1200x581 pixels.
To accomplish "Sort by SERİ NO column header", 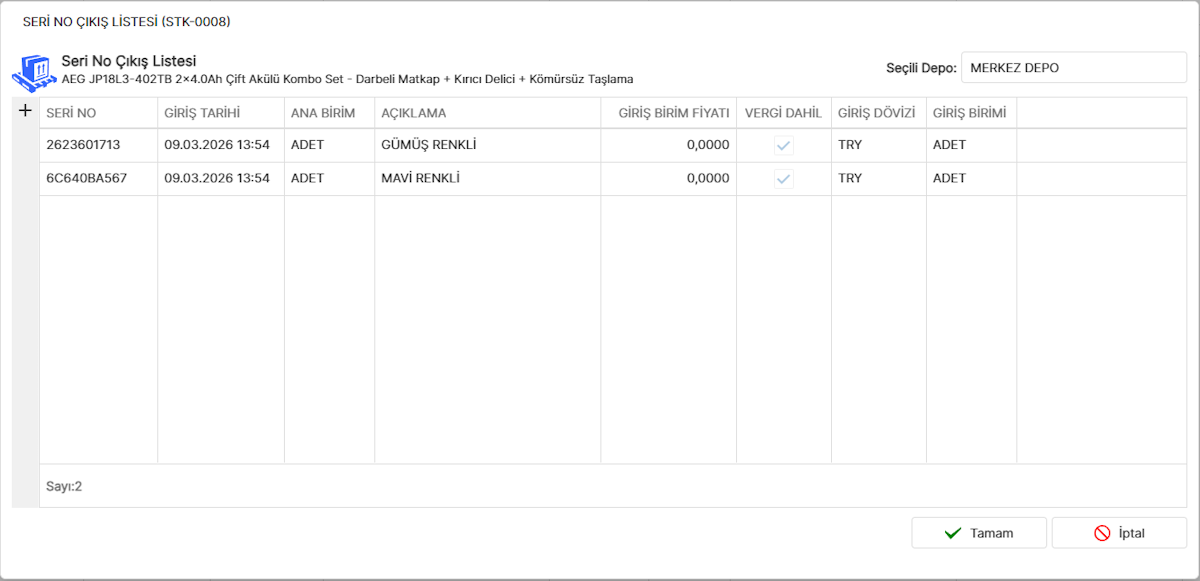I will coord(98,113).
